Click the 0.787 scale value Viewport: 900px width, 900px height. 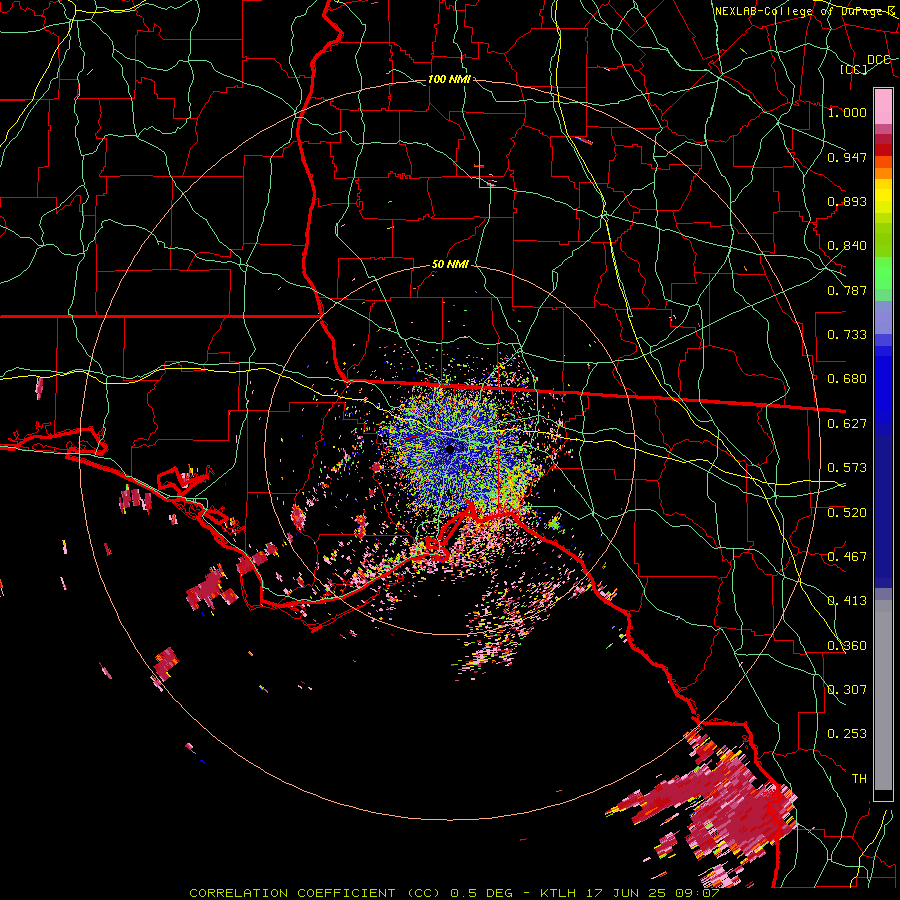[x=847, y=290]
